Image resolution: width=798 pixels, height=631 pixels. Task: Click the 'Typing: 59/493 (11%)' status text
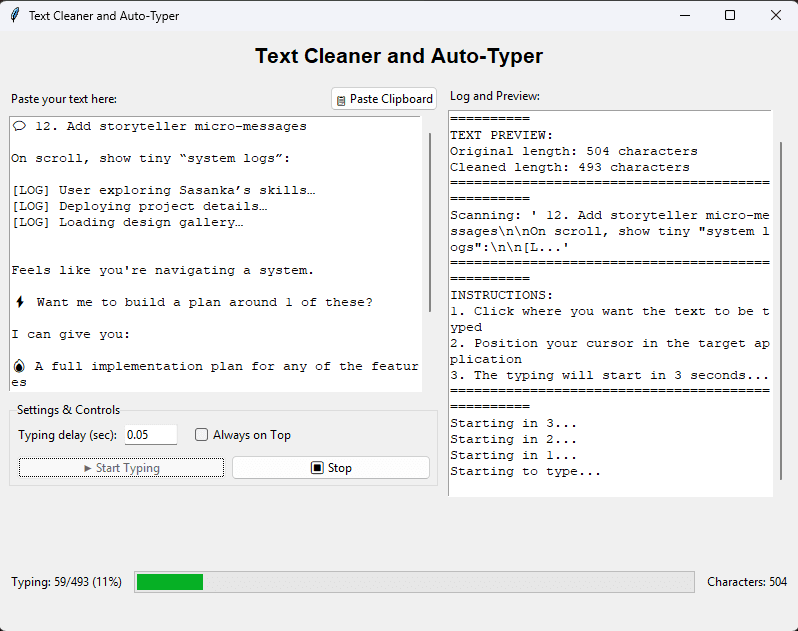pyautogui.click(x=67, y=582)
